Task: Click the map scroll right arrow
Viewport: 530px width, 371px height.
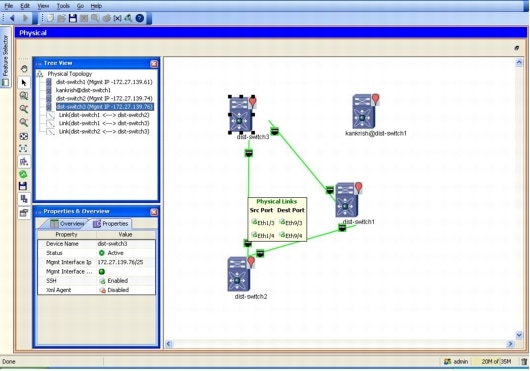Action: pyautogui.click(x=510, y=344)
